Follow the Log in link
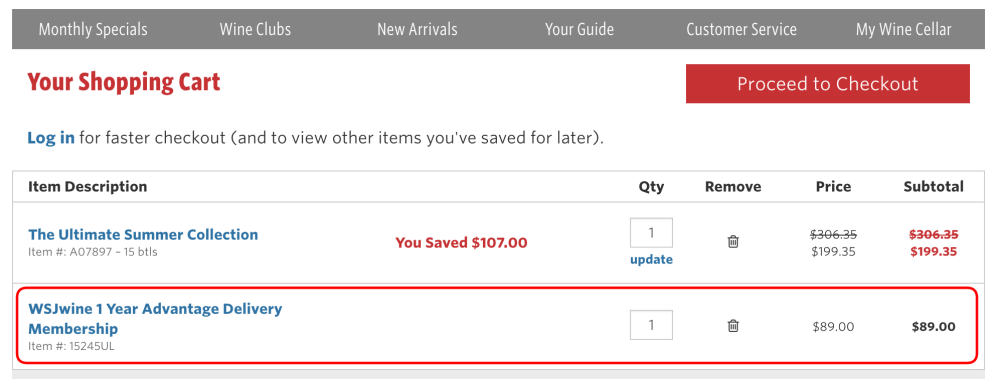This screenshot has height=379, width=1000. pyautogui.click(x=51, y=138)
